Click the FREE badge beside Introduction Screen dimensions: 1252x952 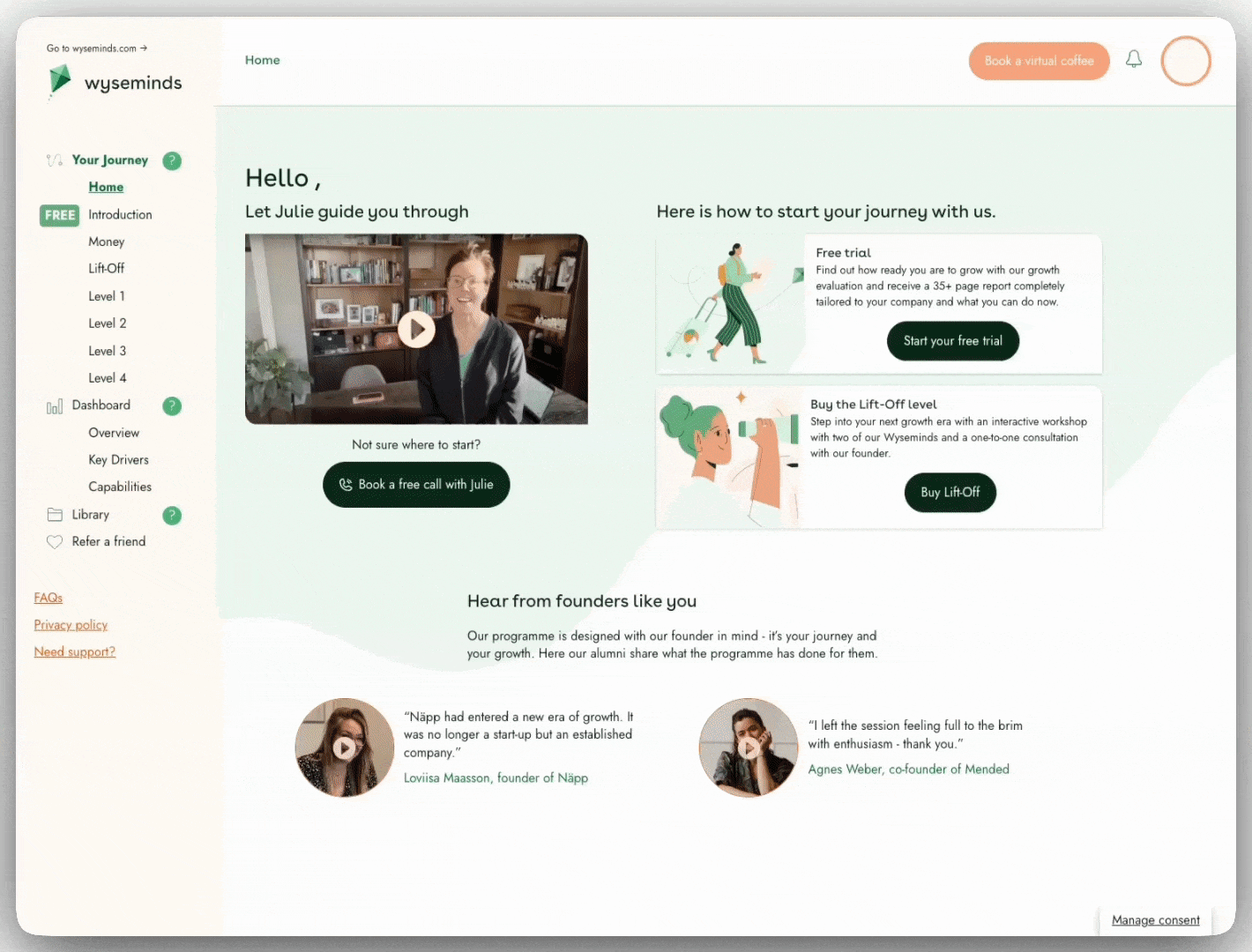coord(59,215)
